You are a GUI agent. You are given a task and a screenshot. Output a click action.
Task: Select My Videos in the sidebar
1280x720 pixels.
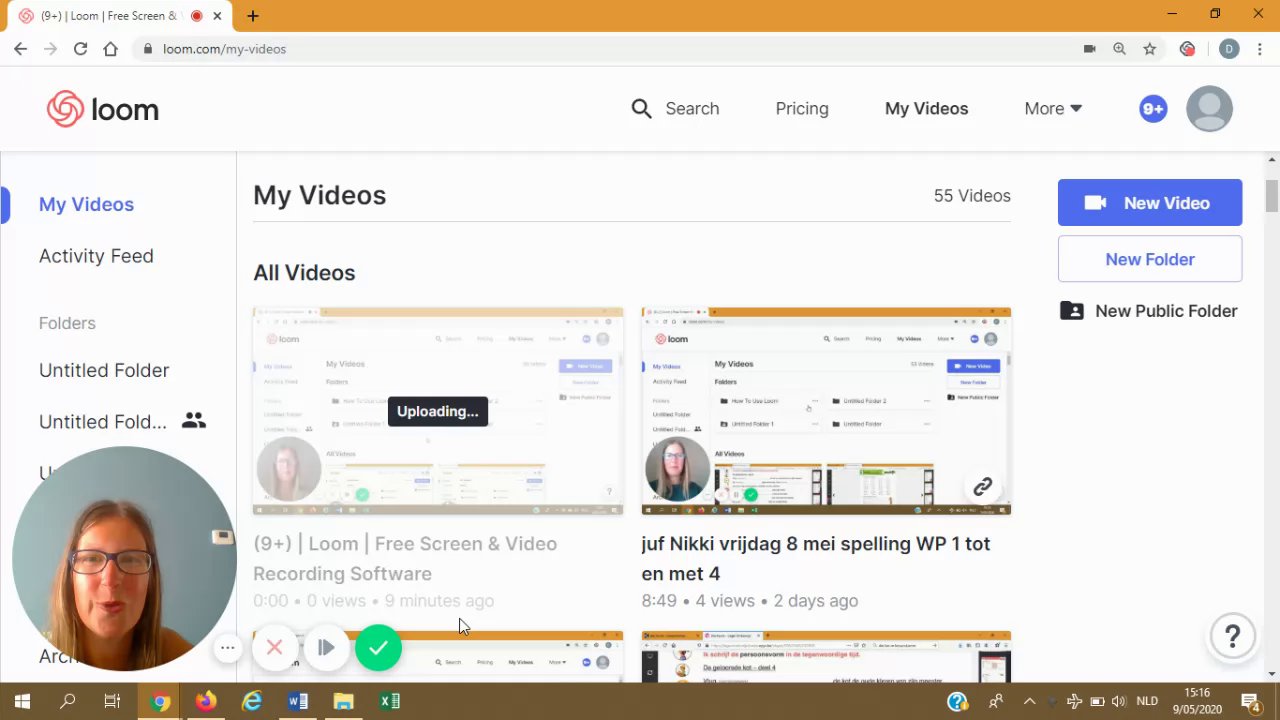[x=86, y=204]
